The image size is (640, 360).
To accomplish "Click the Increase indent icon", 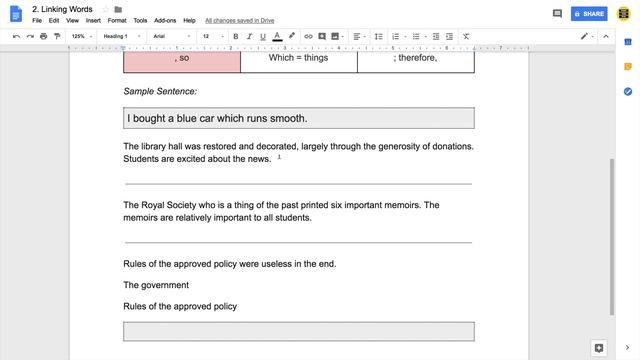I will [449, 36].
